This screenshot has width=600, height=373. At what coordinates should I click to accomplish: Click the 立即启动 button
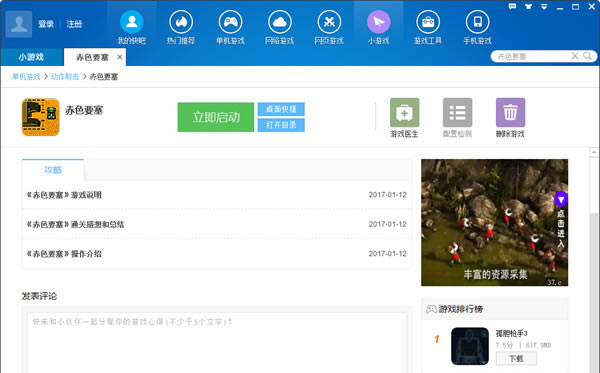216,117
